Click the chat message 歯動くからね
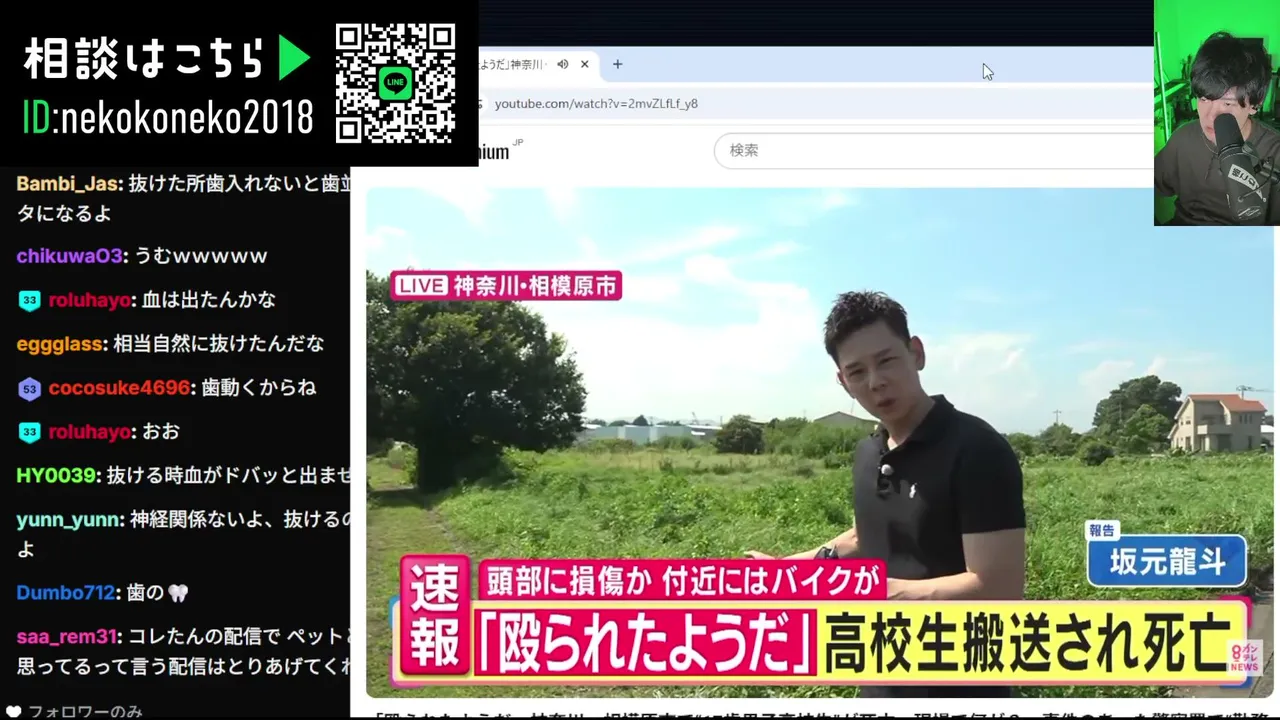Screen dimensions: 1280x720 click(259, 388)
